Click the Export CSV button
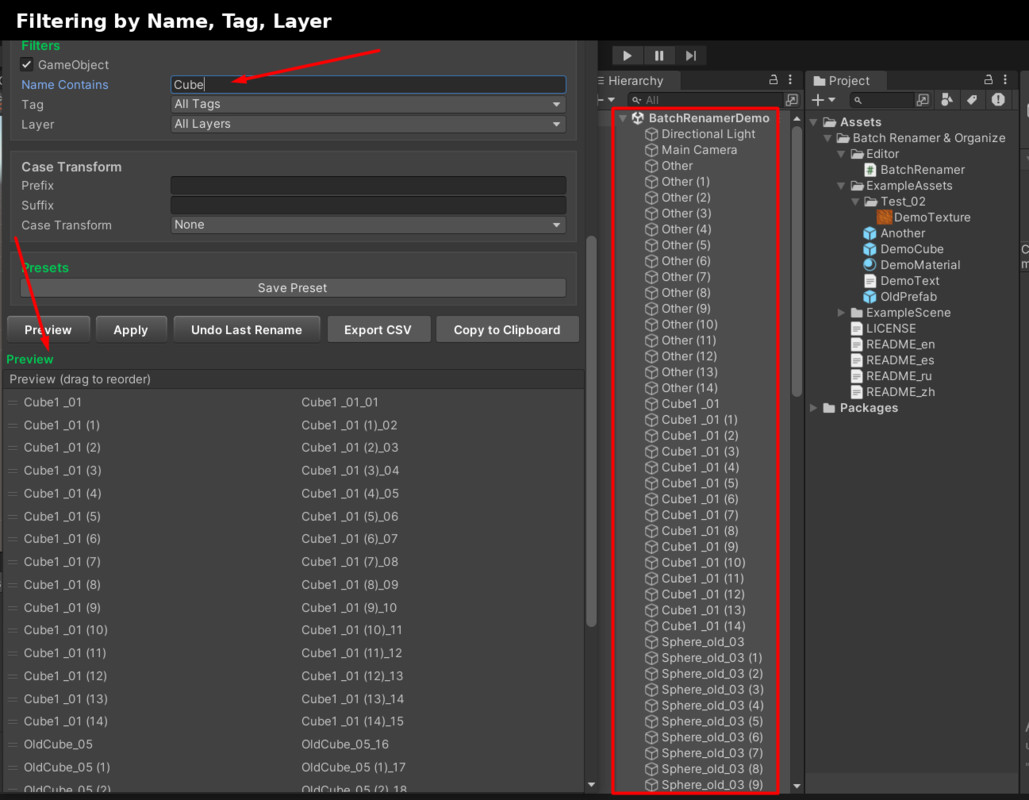 (378, 329)
